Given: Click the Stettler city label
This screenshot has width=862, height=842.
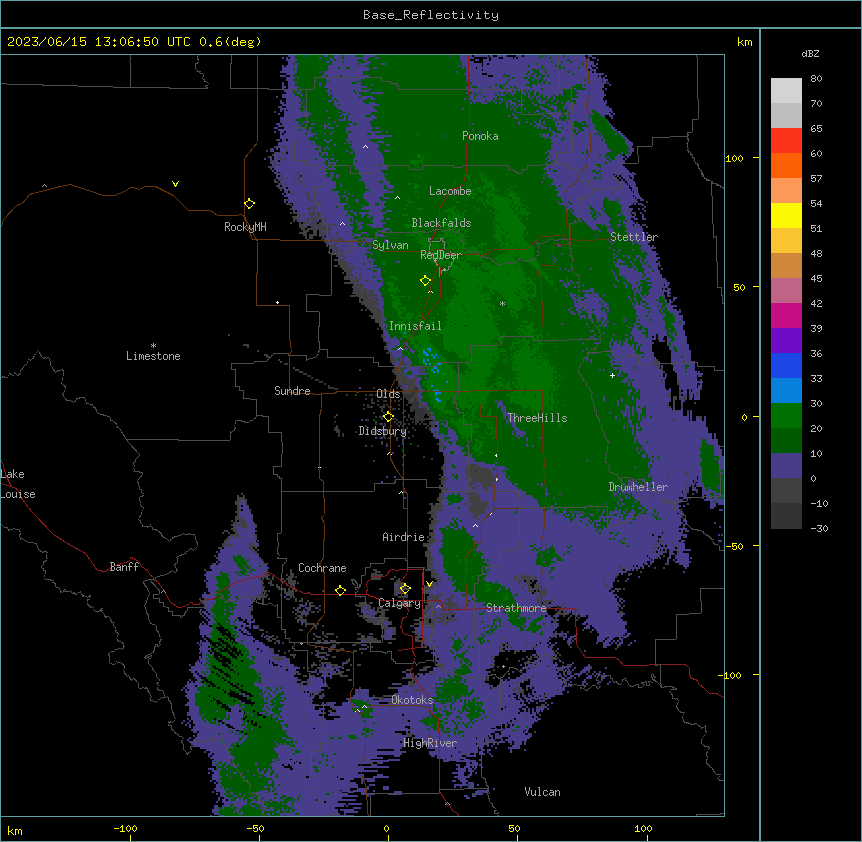Looking at the screenshot, I should click(634, 237).
